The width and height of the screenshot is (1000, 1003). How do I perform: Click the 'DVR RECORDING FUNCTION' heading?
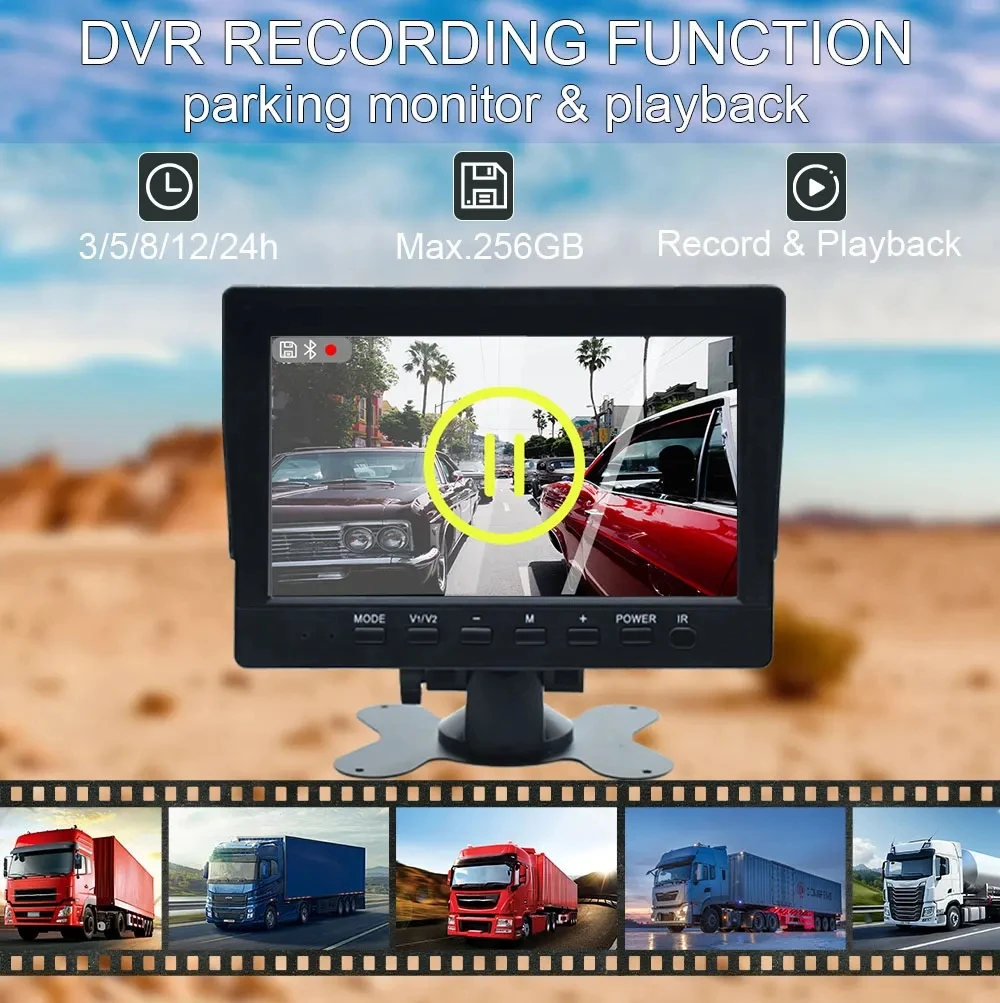coord(496,43)
